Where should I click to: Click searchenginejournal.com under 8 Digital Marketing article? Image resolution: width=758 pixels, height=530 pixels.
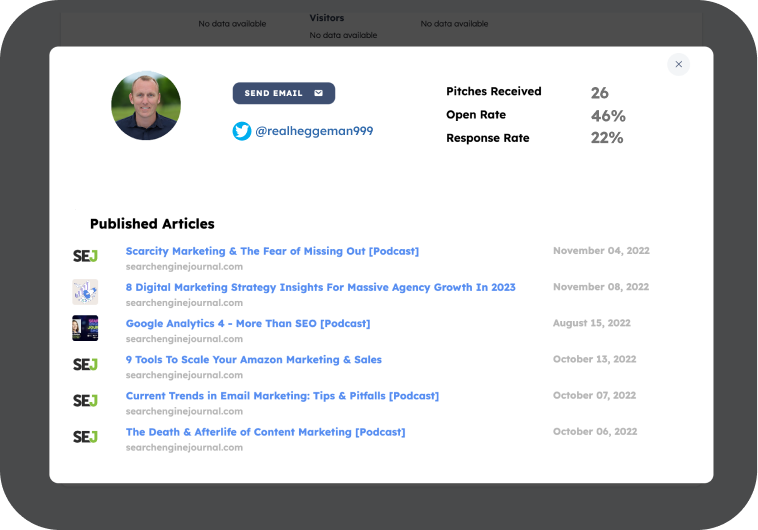[184, 303]
